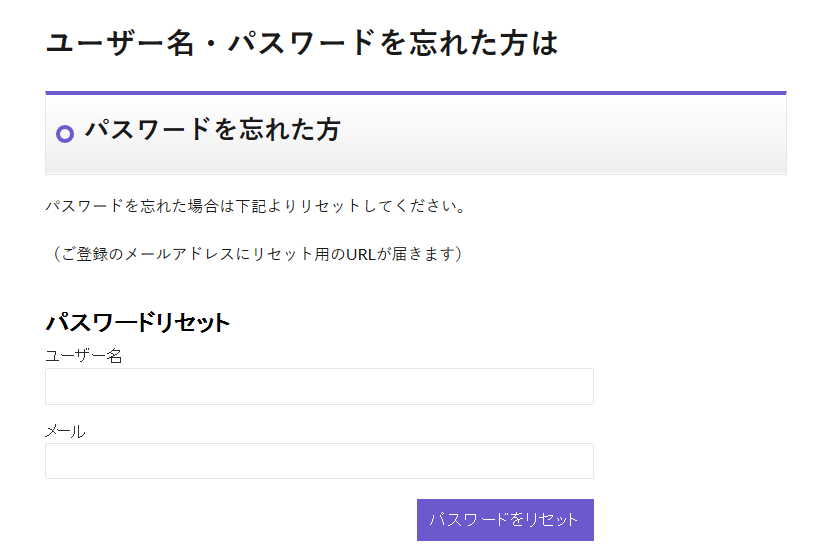Click the page title ユーザー名・パスワードを忘れた方は

[301, 43]
